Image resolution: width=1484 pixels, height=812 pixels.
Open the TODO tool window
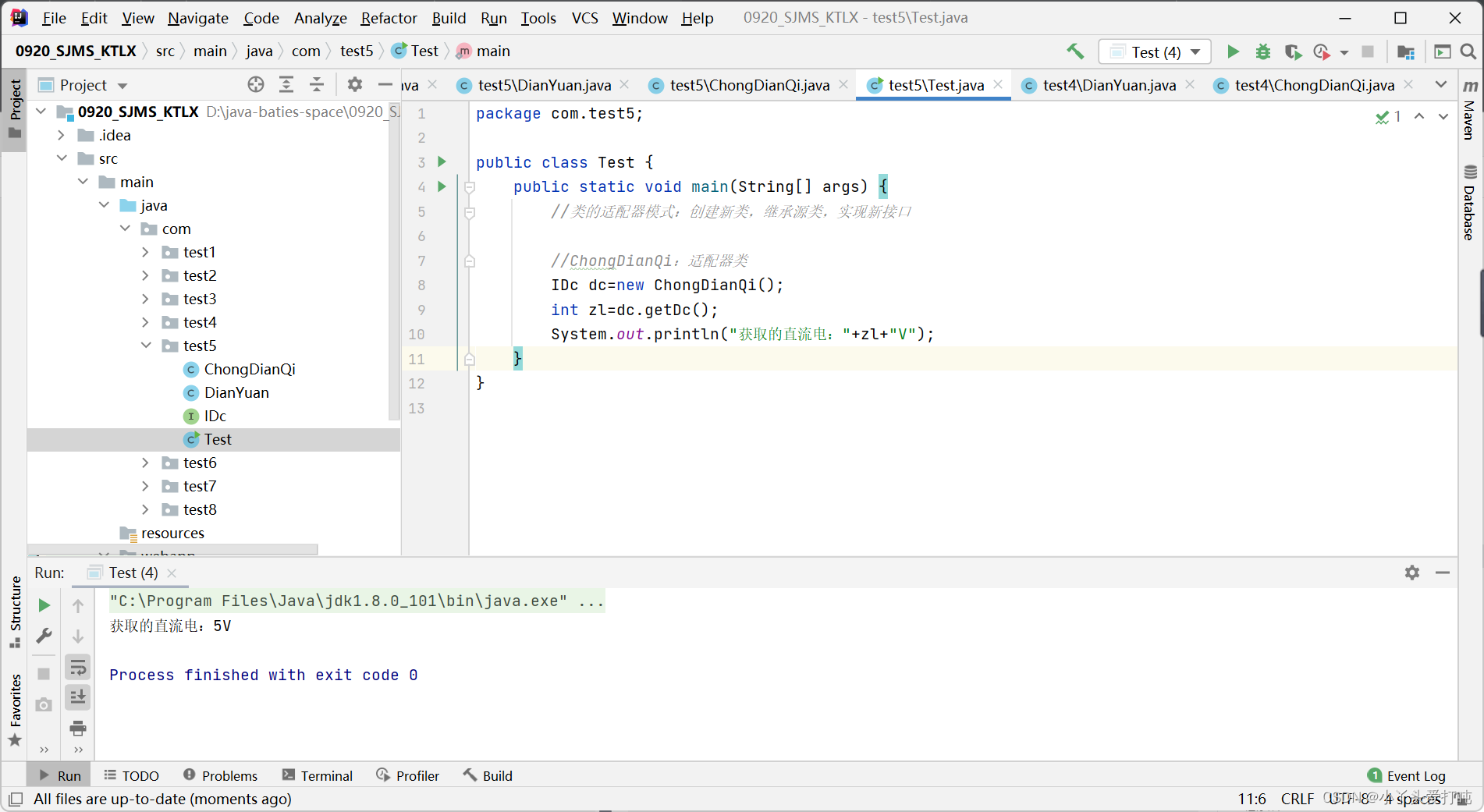point(131,776)
